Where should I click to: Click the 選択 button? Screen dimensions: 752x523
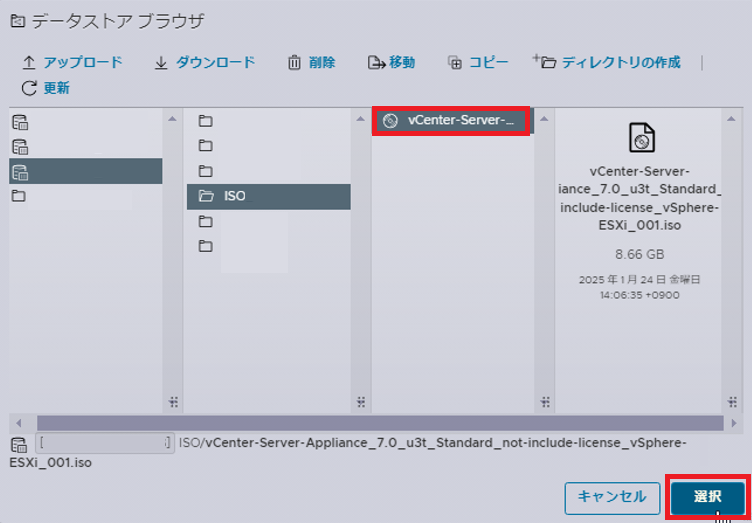(x=708, y=498)
